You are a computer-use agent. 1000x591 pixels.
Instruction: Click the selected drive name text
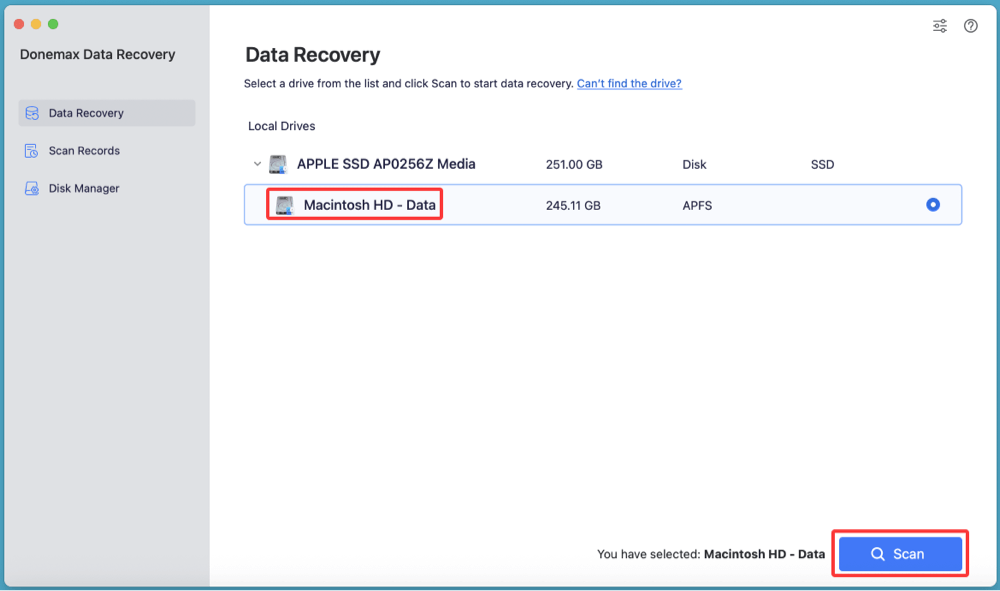pyautogui.click(x=765, y=553)
